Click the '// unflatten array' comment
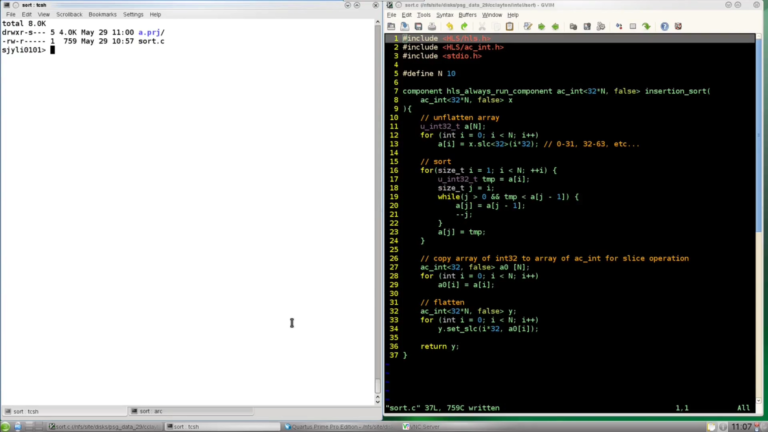768x432 pixels. tap(460, 118)
